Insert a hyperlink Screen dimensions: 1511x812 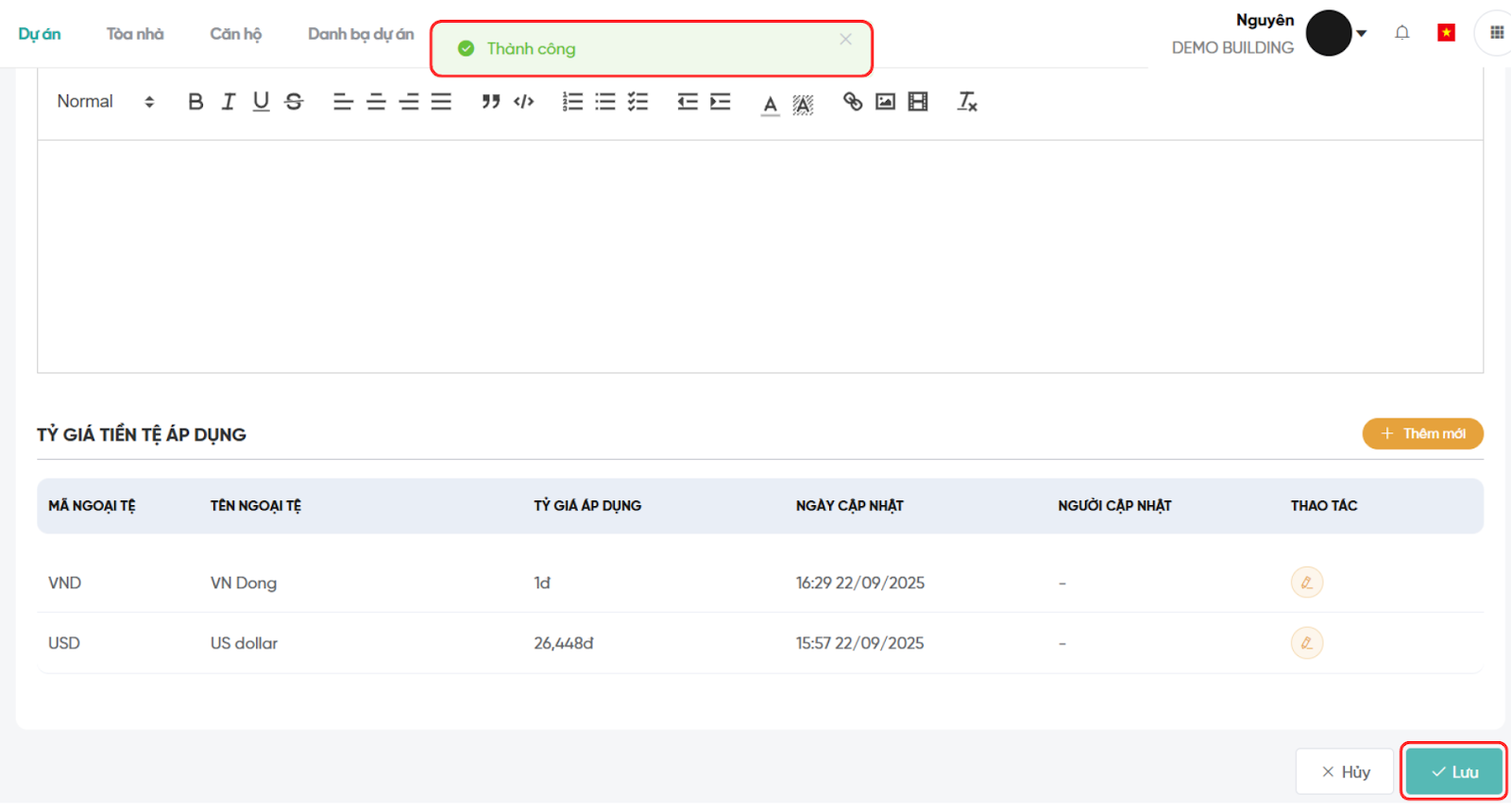[853, 102]
